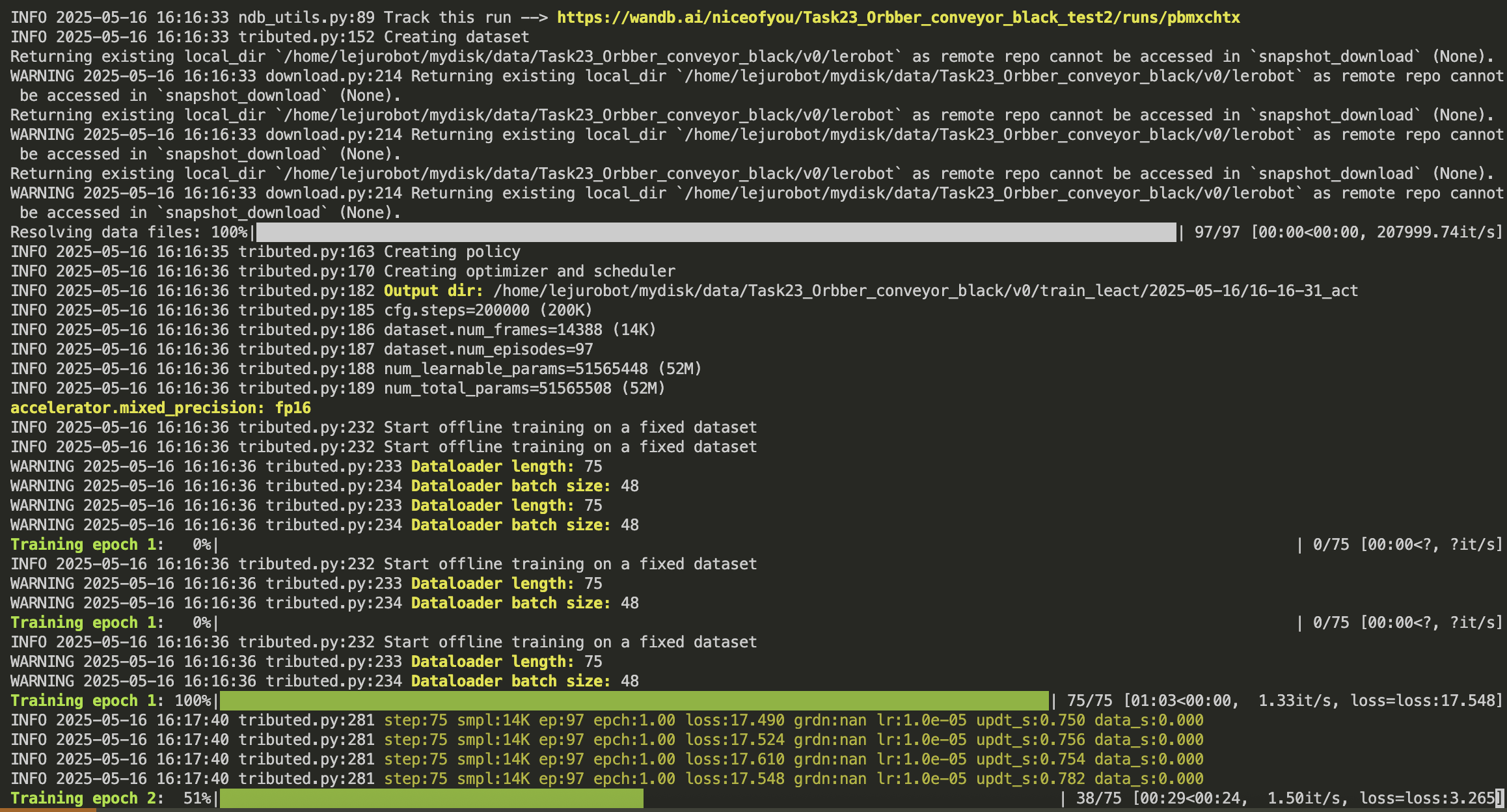Click the cfg.steps=200000 log text
This screenshot has height=812, width=1507.
coord(488,310)
